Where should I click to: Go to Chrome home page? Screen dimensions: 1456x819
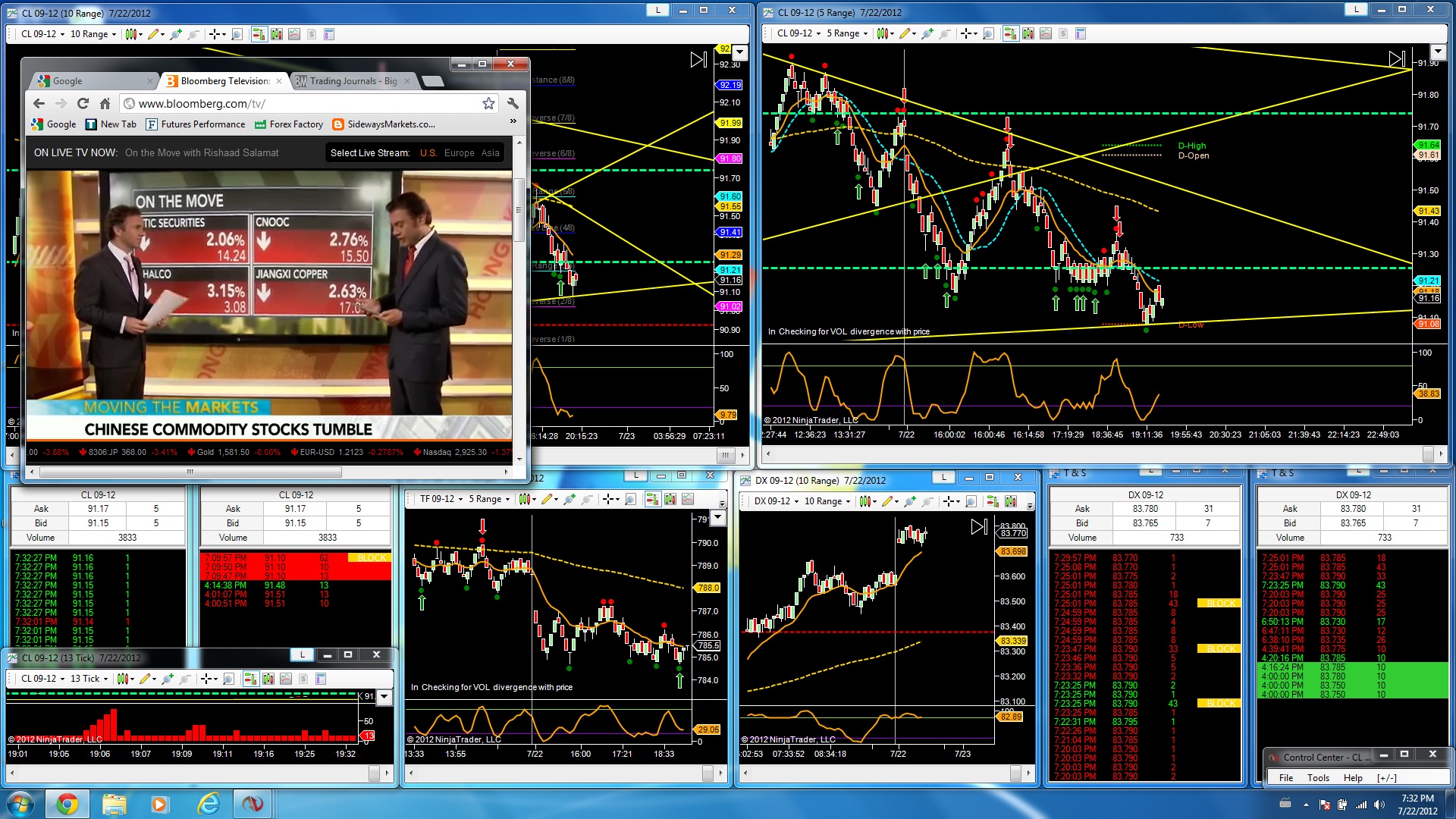[x=105, y=103]
